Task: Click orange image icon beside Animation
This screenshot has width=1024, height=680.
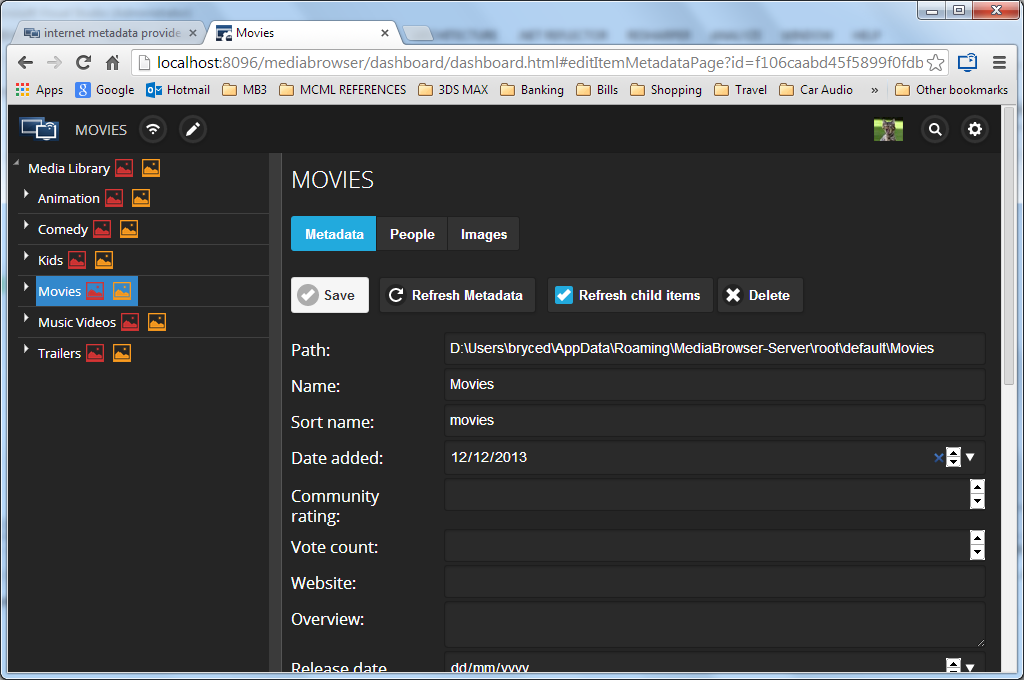Action: click(141, 198)
